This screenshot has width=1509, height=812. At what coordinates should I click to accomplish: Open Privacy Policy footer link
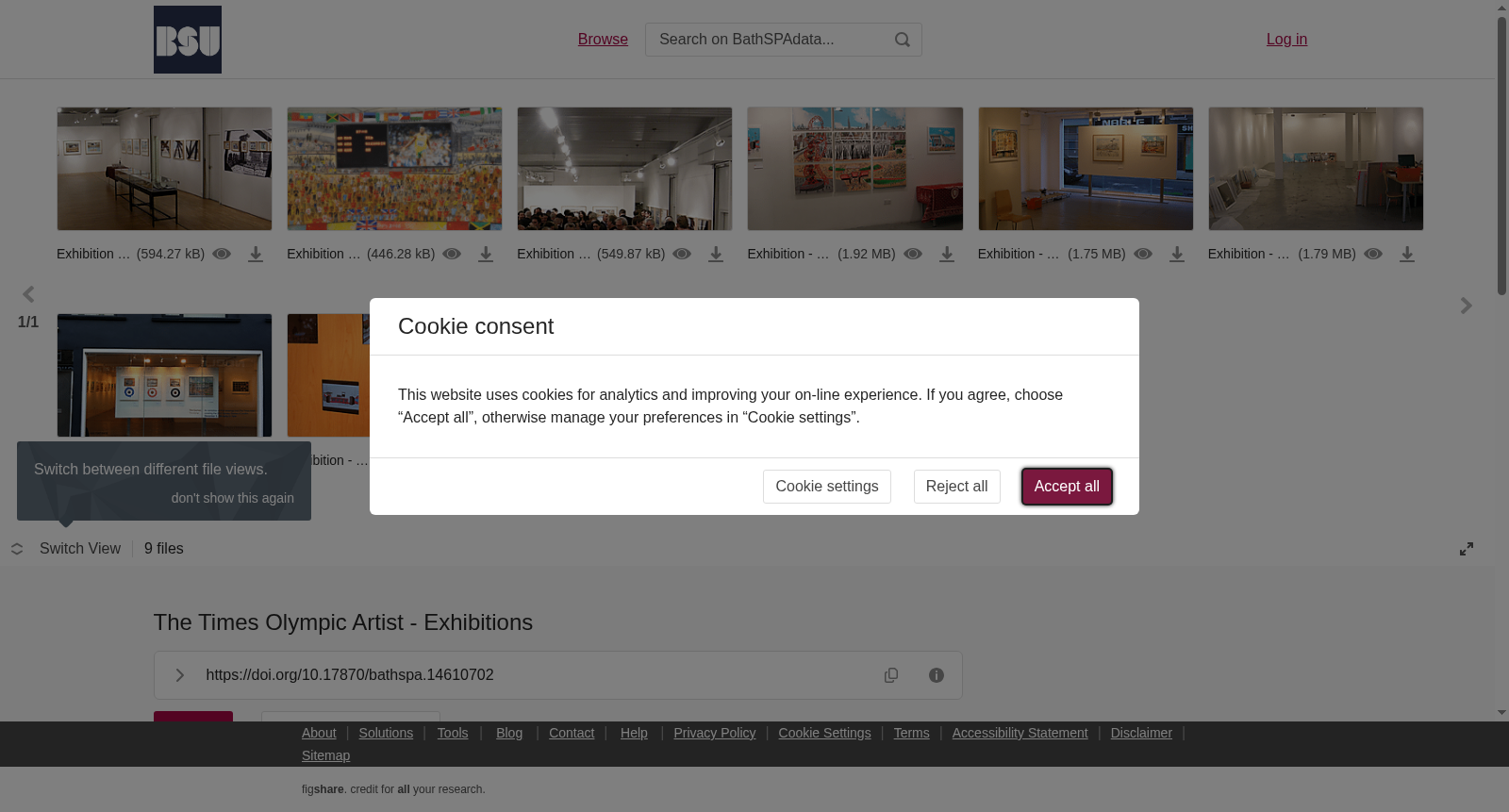(715, 733)
